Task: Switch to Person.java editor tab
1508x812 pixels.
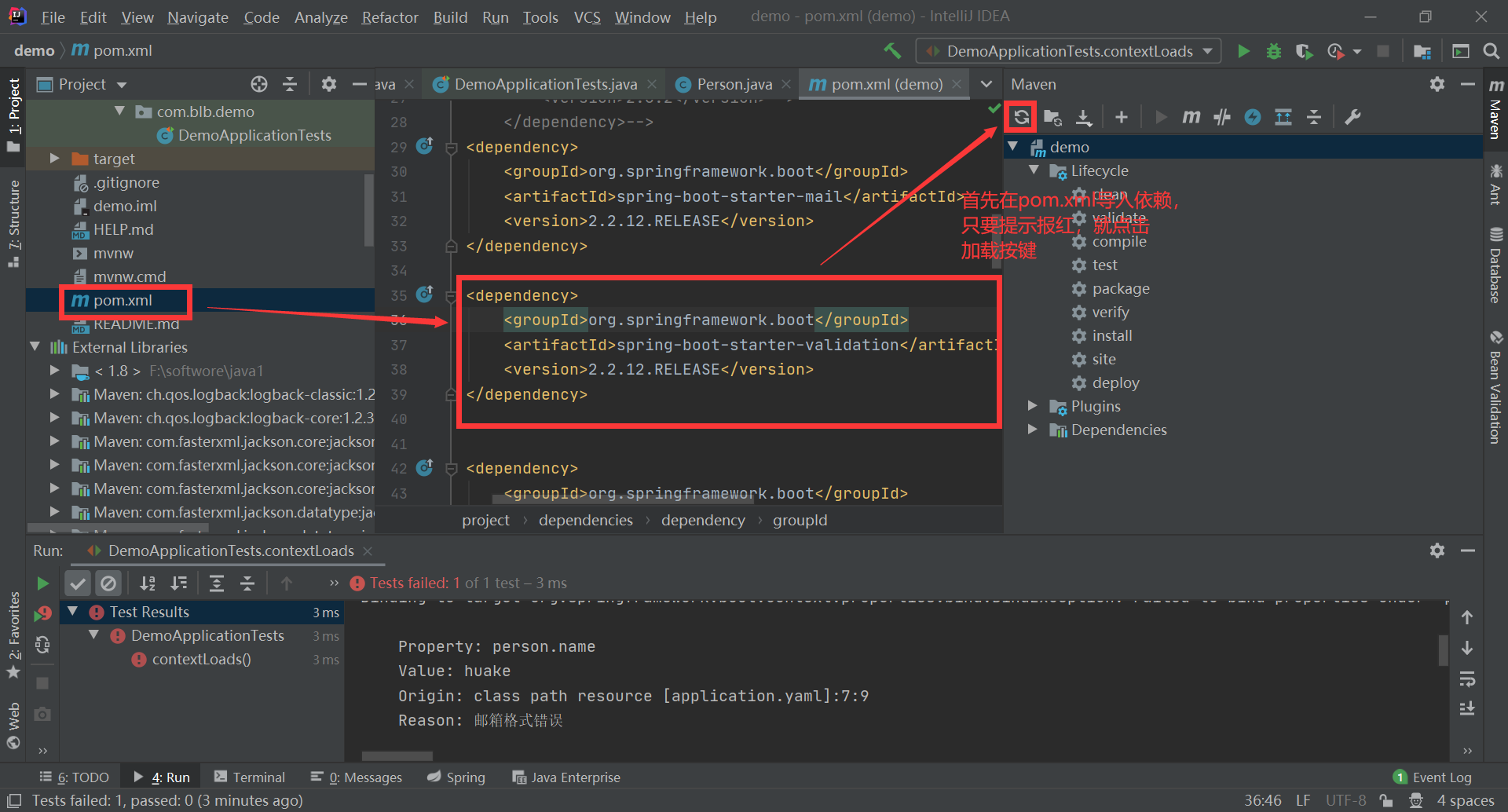Action: tap(734, 84)
